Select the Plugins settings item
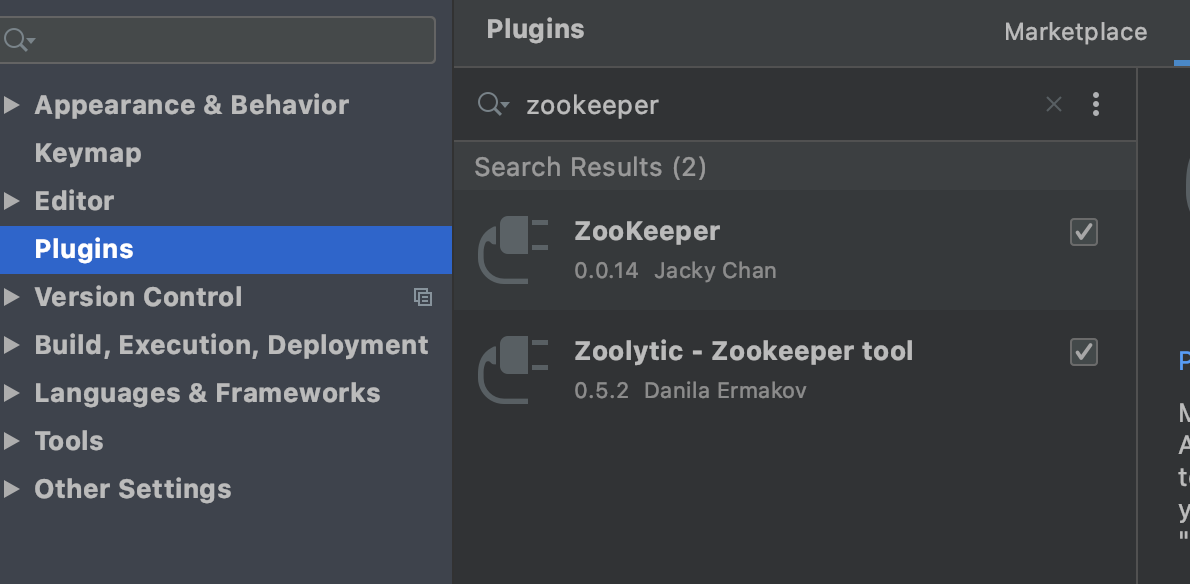 [84, 249]
